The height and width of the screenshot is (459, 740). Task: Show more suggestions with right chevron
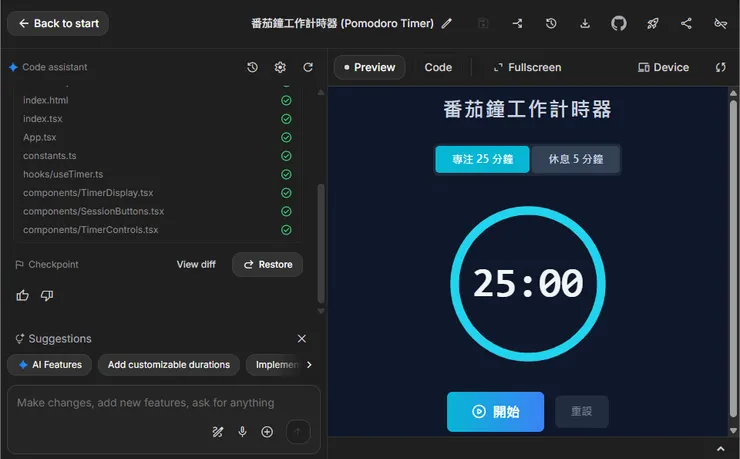pos(309,365)
